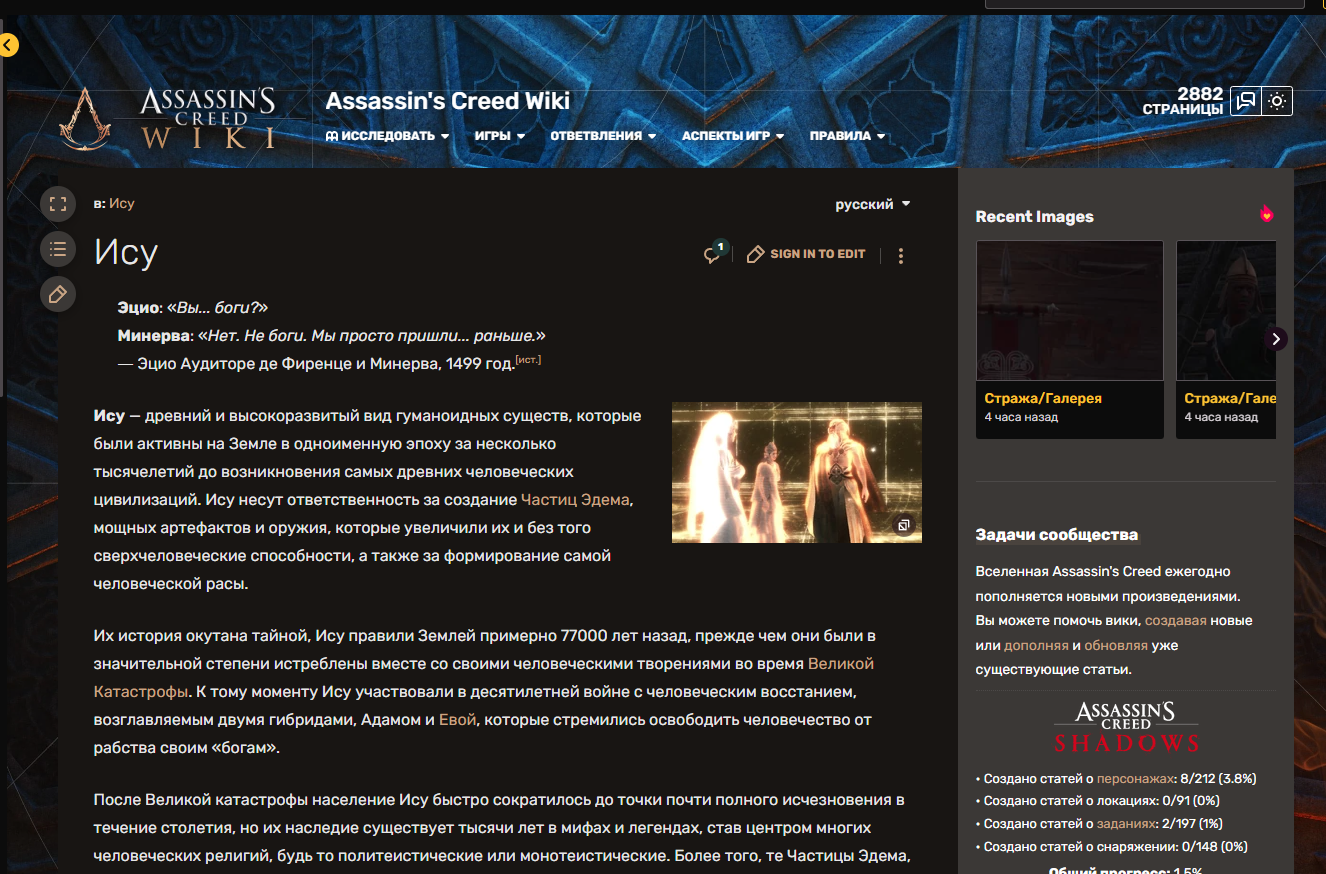Image resolution: width=1326 pixels, height=874 pixels.
Task: Click the Задачи сообщества heading
Action: (x=1057, y=535)
